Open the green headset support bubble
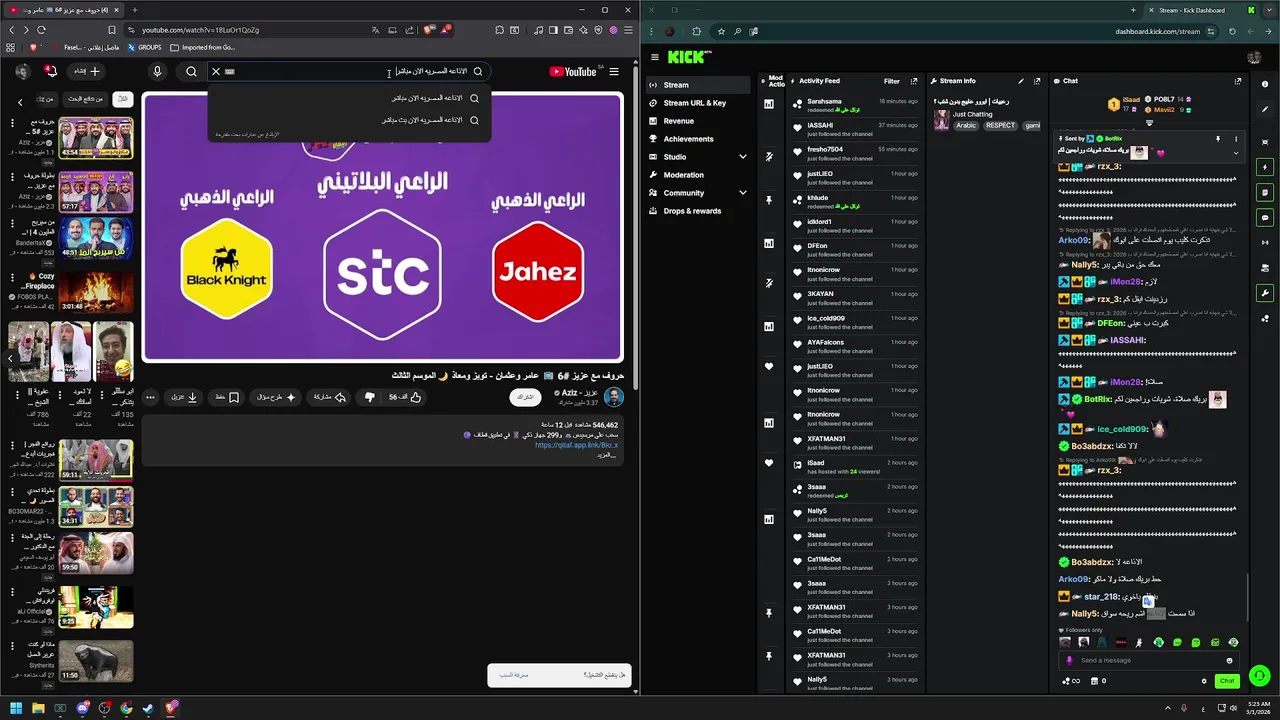This screenshot has height=720, width=1280. coord(1260,676)
